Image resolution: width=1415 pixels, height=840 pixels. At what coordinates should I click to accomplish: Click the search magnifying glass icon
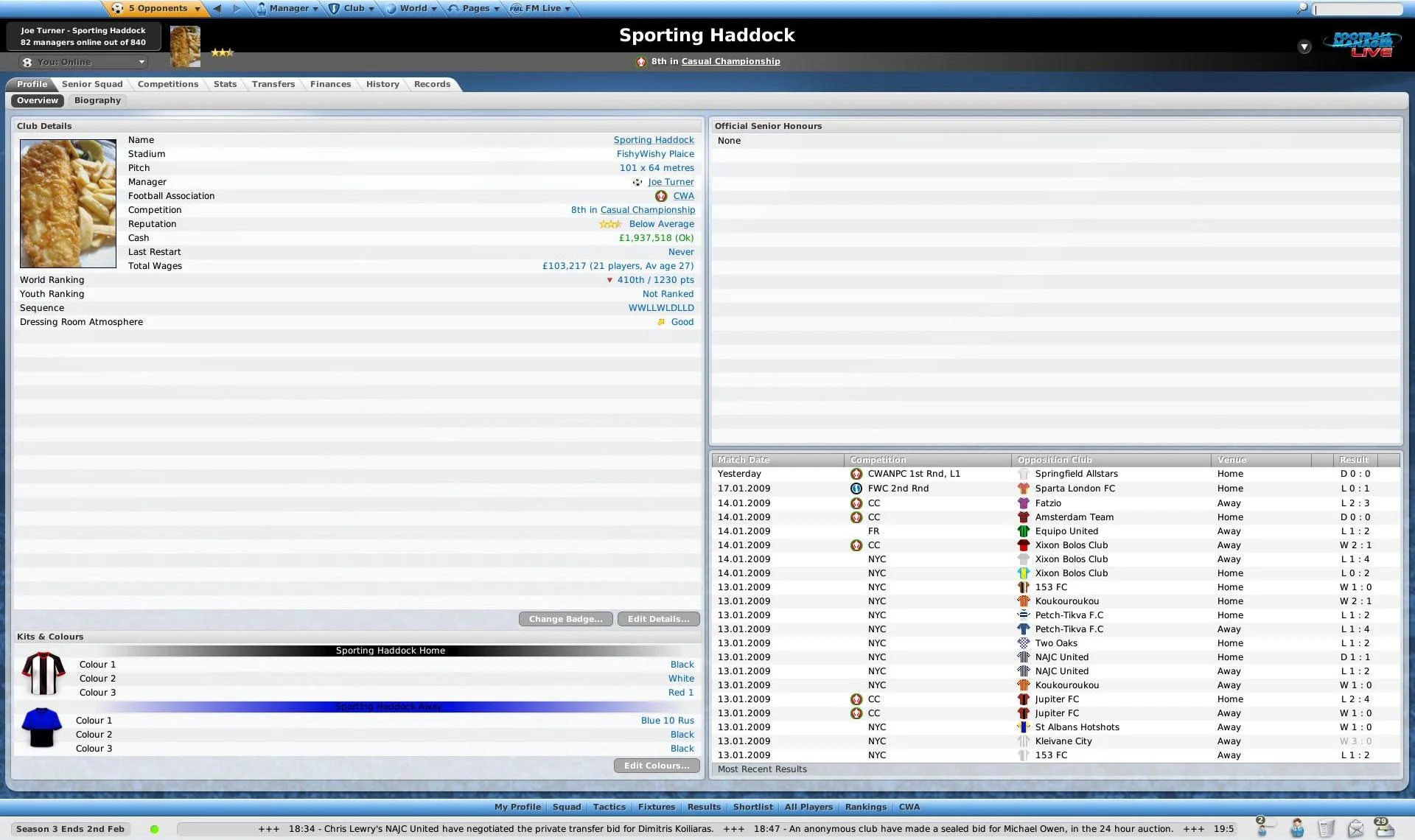click(x=1302, y=9)
